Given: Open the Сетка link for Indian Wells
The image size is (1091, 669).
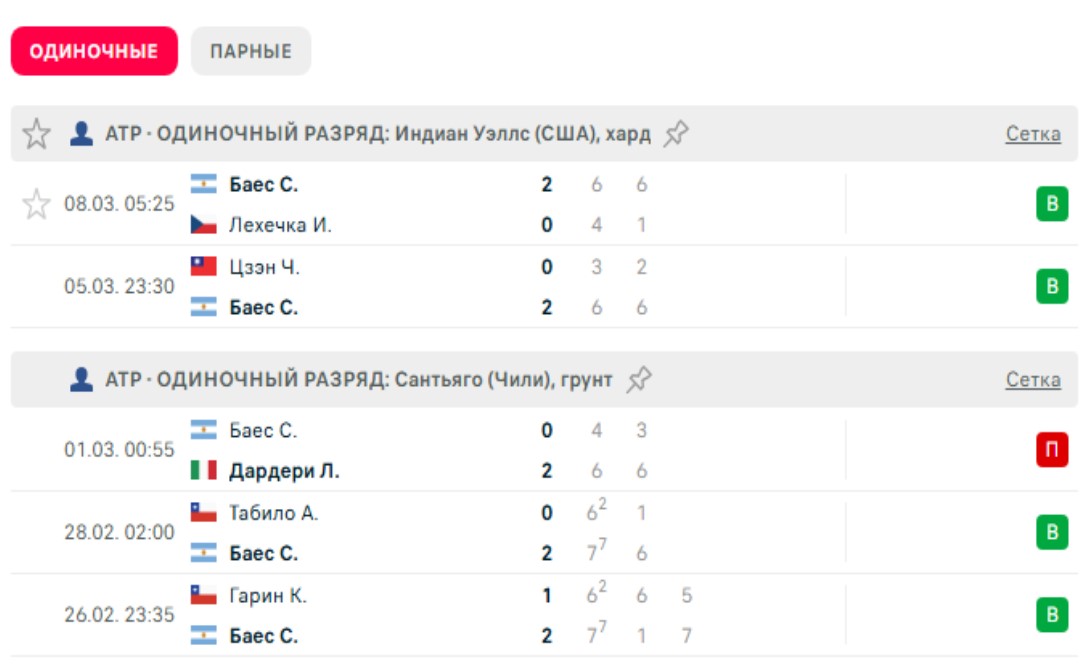Looking at the screenshot, I should [x=1032, y=134].
